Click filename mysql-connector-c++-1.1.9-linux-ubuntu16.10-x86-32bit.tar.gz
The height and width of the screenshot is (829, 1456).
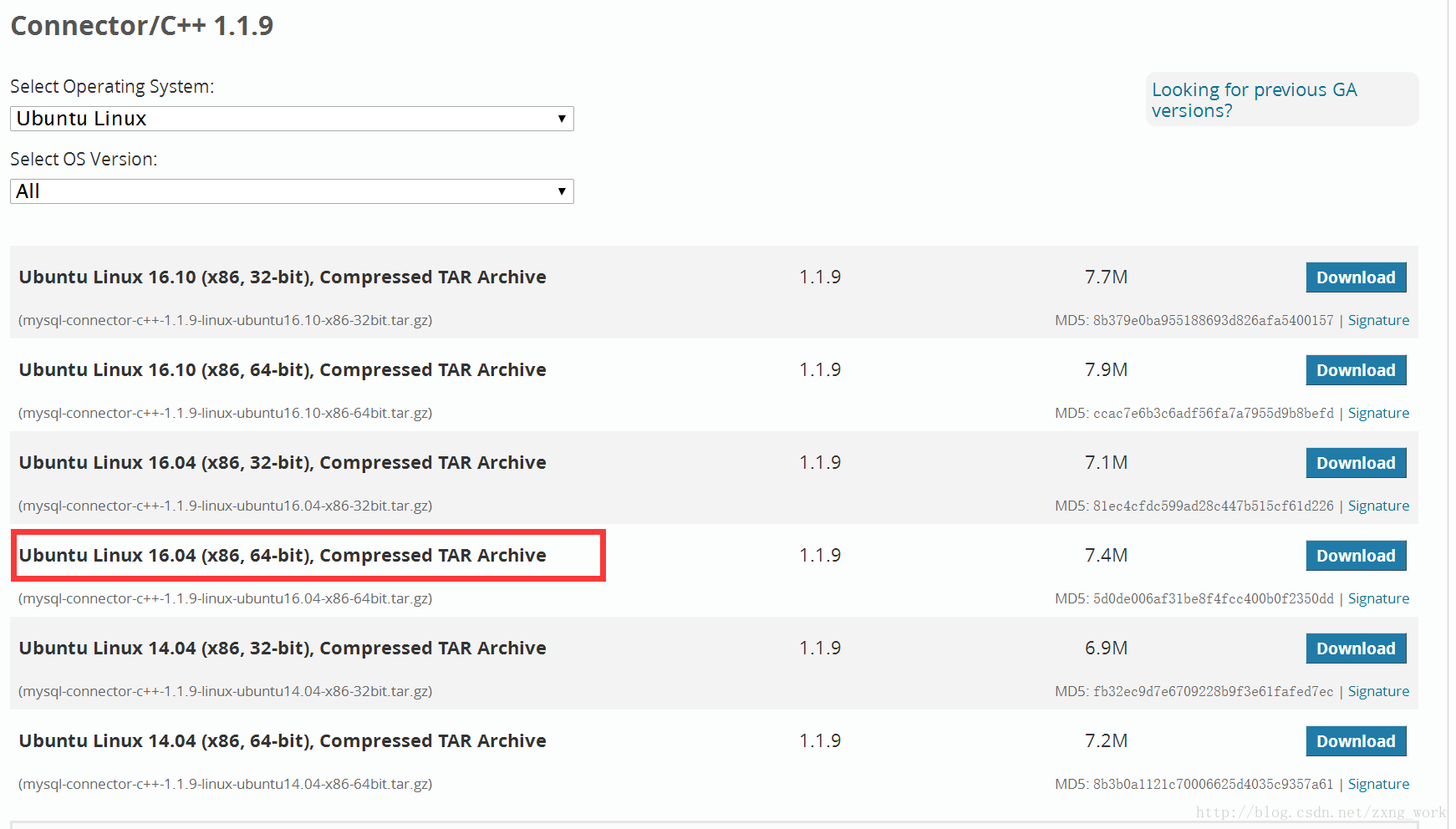pos(226,320)
